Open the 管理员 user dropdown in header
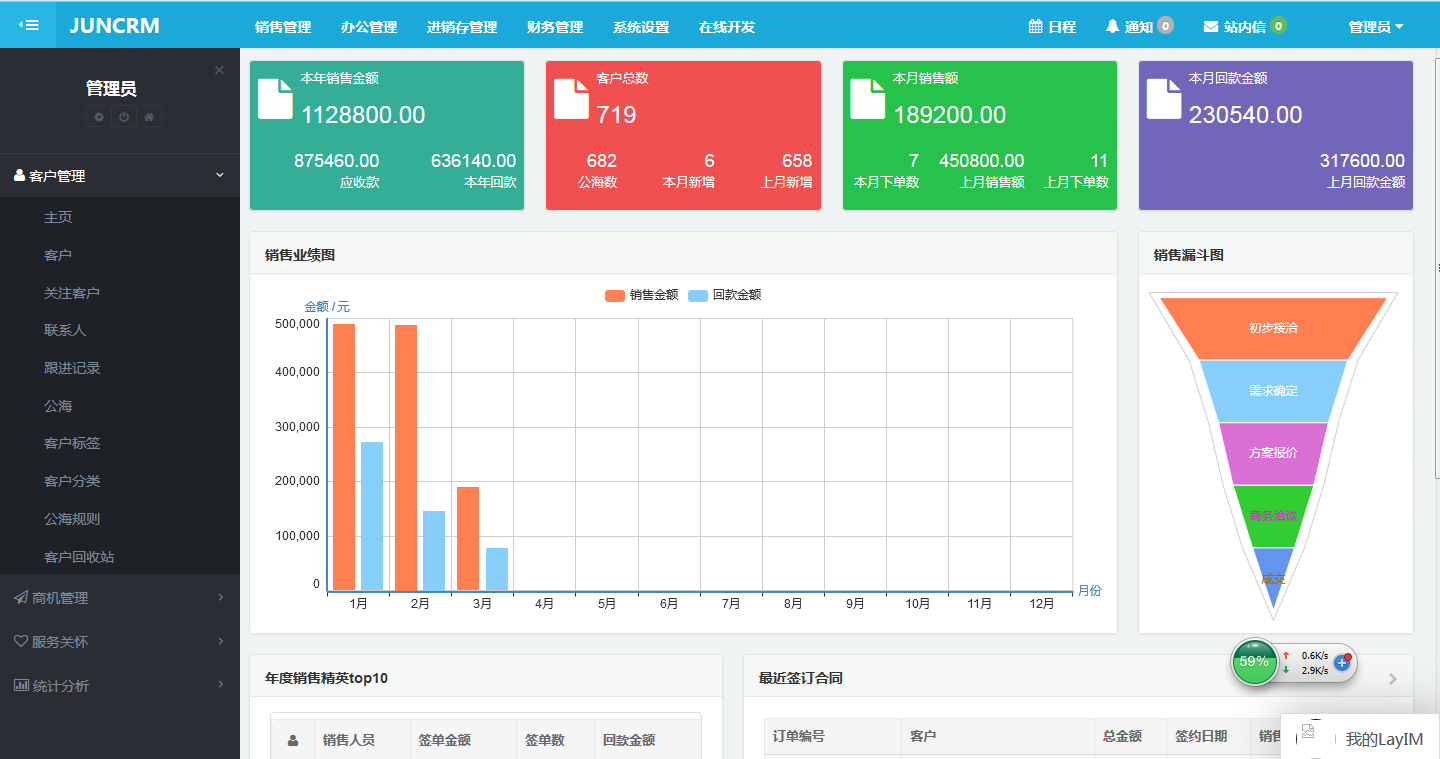1440x759 pixels. pyautogui.click(x=1375, y=27)
